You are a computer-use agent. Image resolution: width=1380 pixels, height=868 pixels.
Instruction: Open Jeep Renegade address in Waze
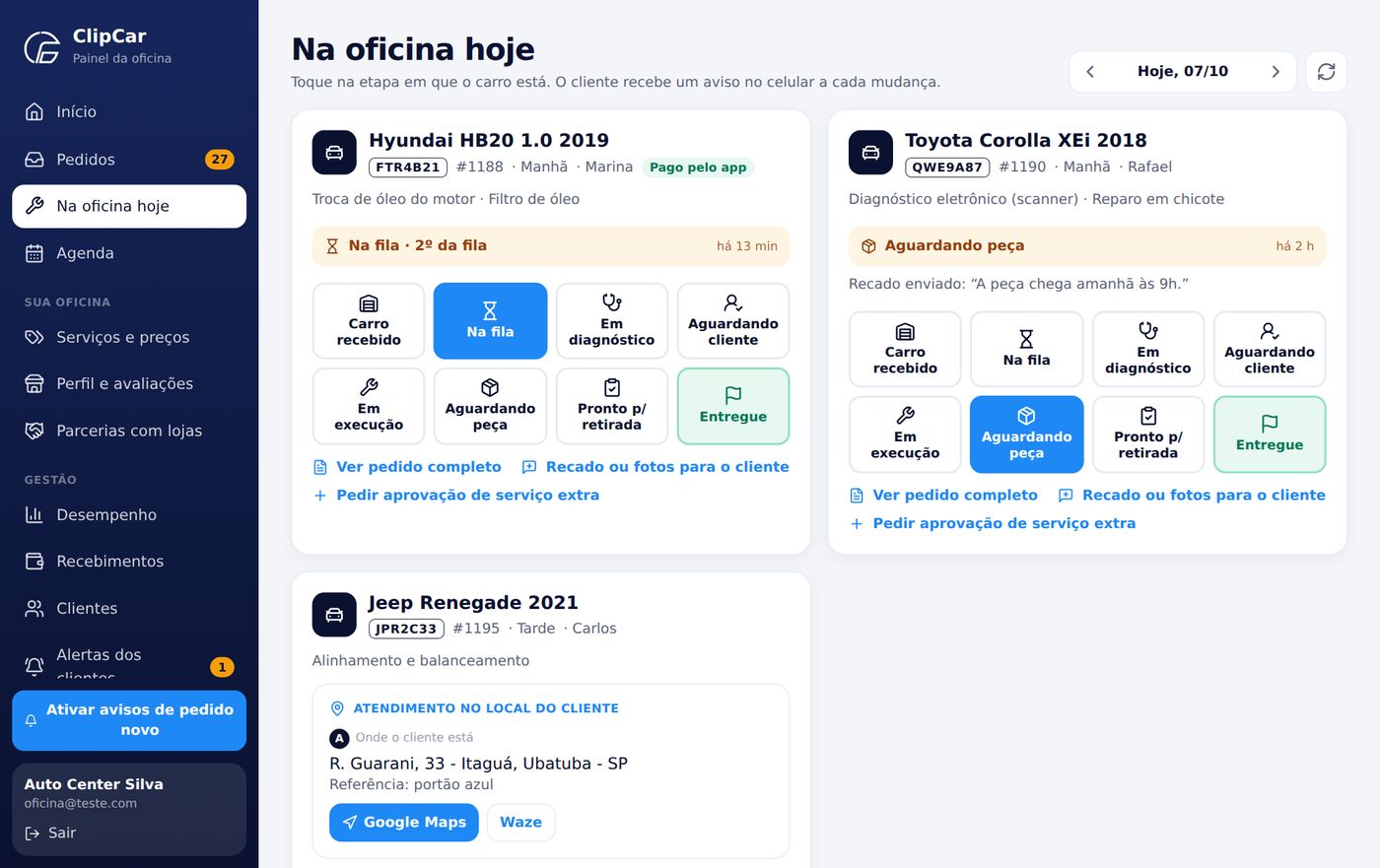(x=520, y=823)
